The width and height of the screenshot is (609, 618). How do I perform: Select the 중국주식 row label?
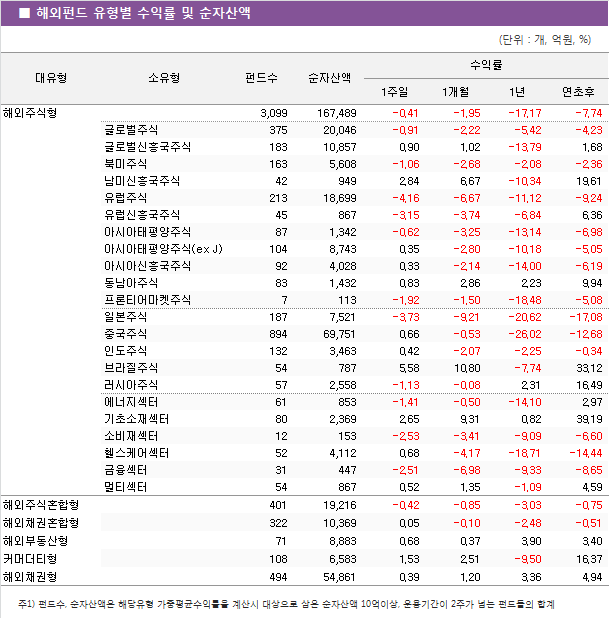click(x=125, y=334)
